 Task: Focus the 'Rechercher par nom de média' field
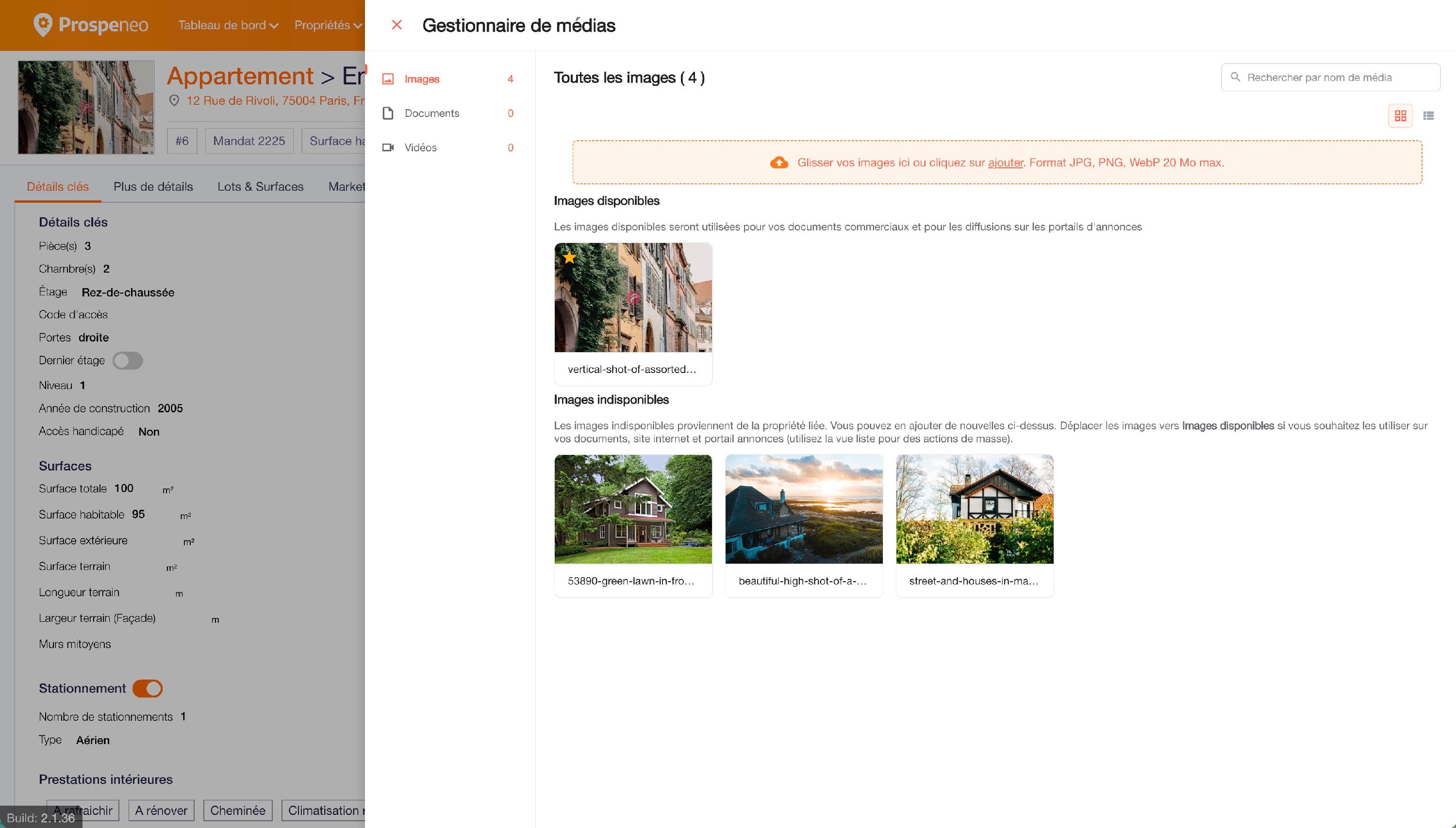click(x=1330, y=77)
